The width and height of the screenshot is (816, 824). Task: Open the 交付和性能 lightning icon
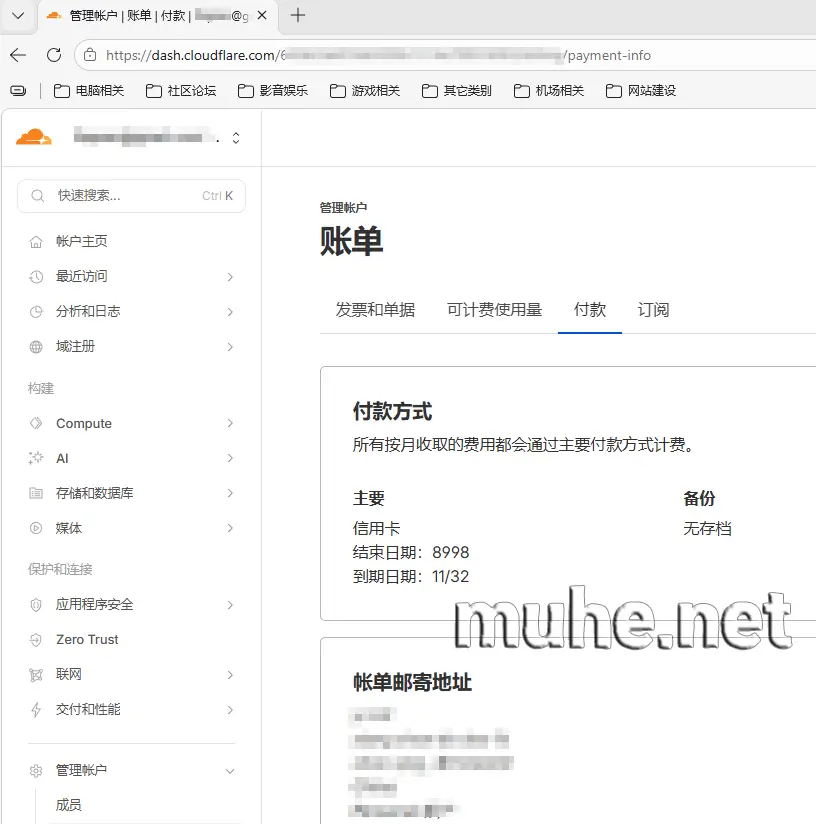click(33, 709)
